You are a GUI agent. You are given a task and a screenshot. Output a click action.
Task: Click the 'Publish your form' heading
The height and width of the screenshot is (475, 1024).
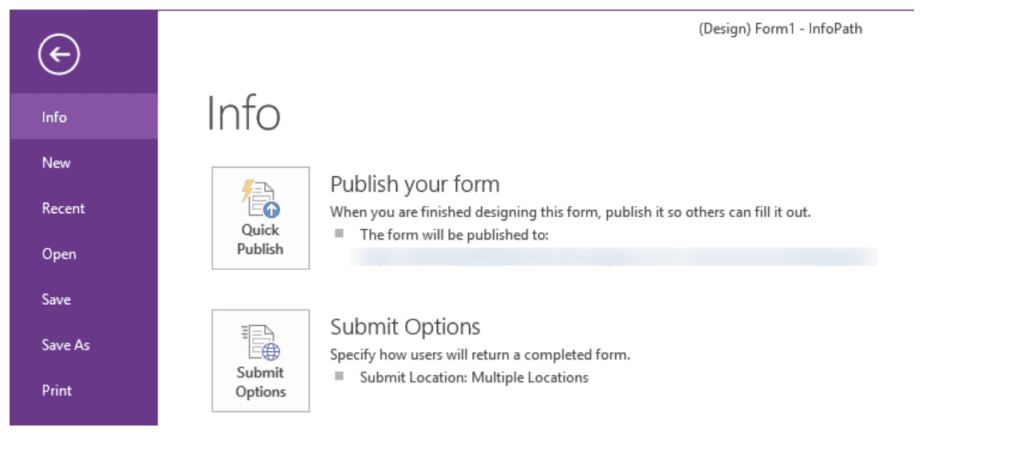point(415,184)
